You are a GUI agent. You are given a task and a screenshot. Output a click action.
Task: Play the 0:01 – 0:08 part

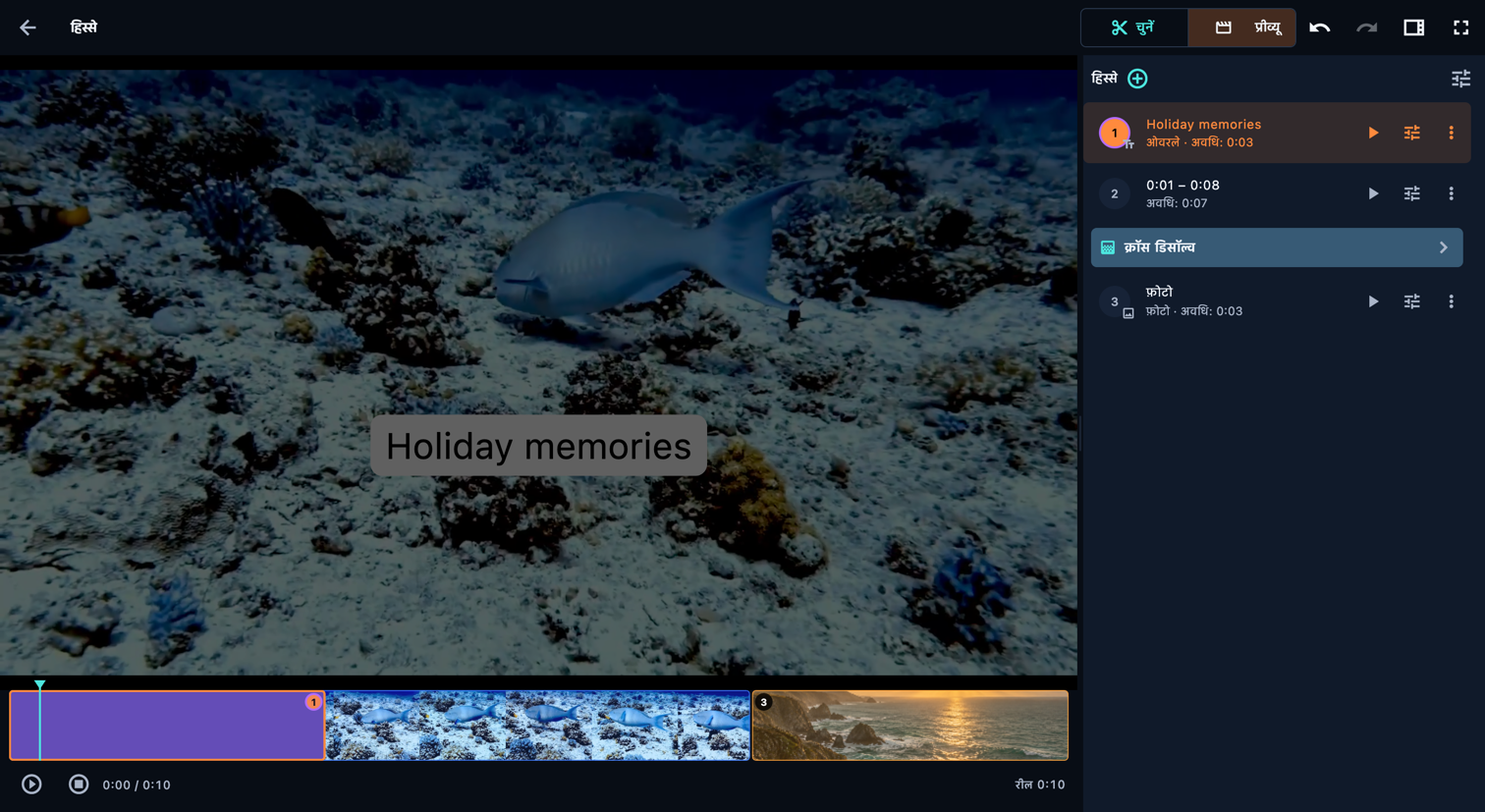[x=1373, y=193]
